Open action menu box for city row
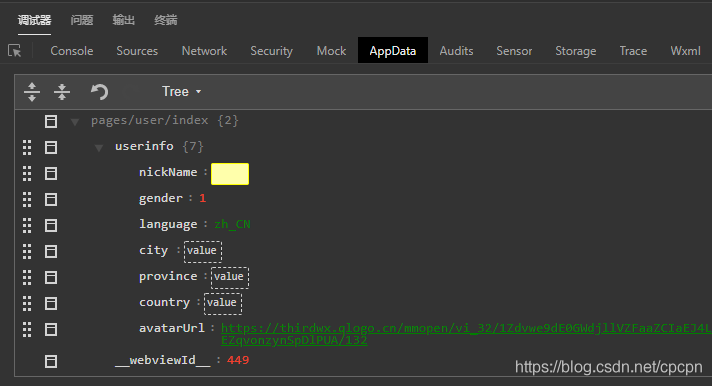Image resolution: width=712 pixels, height=386 pixels. (51, 251)
